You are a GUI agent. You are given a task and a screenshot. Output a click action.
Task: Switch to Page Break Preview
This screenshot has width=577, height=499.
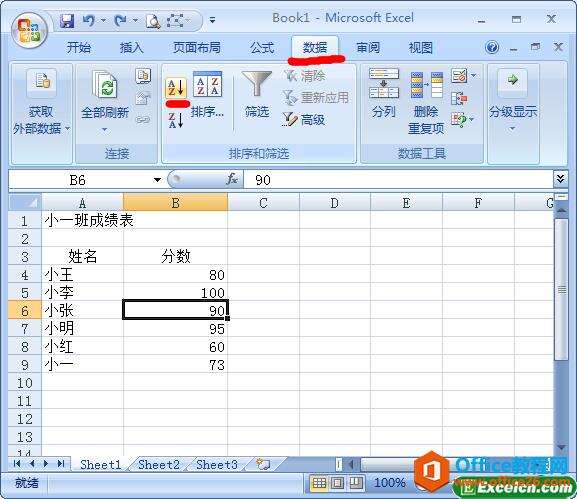tap(355, 482)
